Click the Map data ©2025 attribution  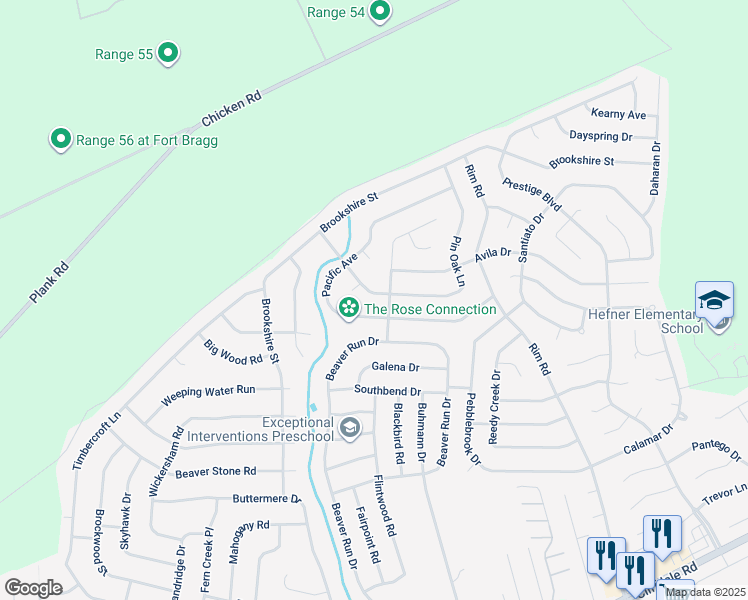(x=706, y=593)
